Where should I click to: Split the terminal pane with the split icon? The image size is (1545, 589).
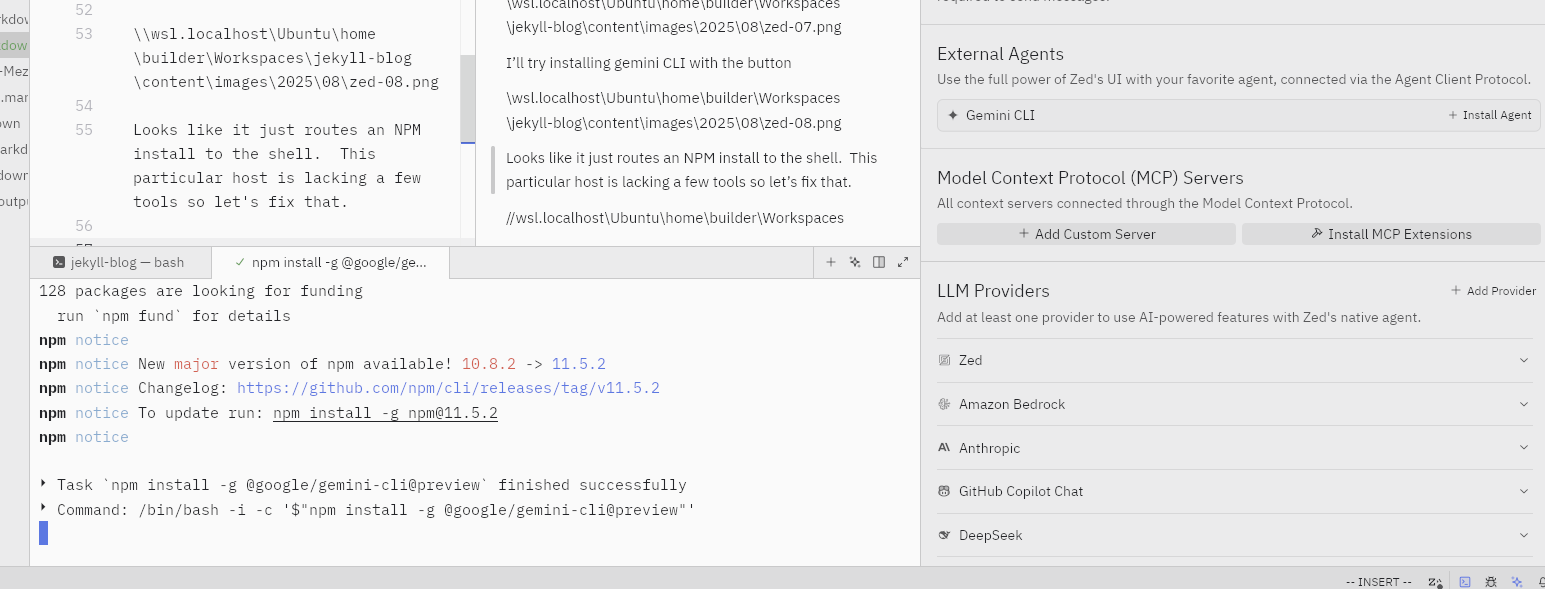tap(879, 262)
